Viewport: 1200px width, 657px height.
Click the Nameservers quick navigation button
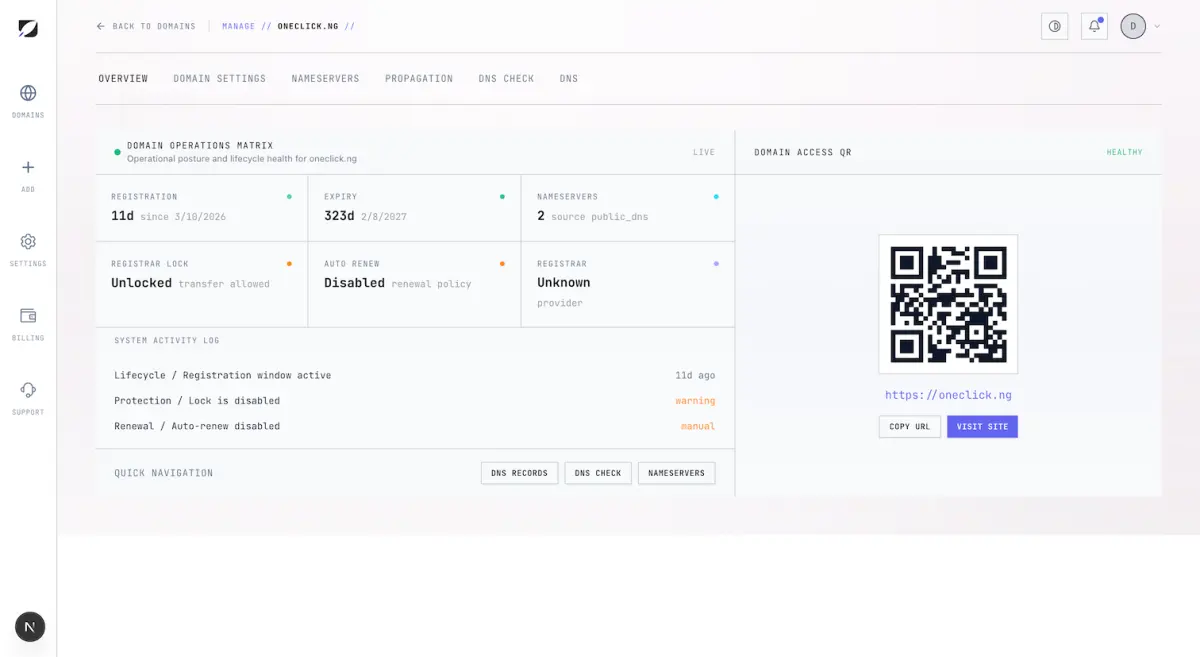click(676, 473)
